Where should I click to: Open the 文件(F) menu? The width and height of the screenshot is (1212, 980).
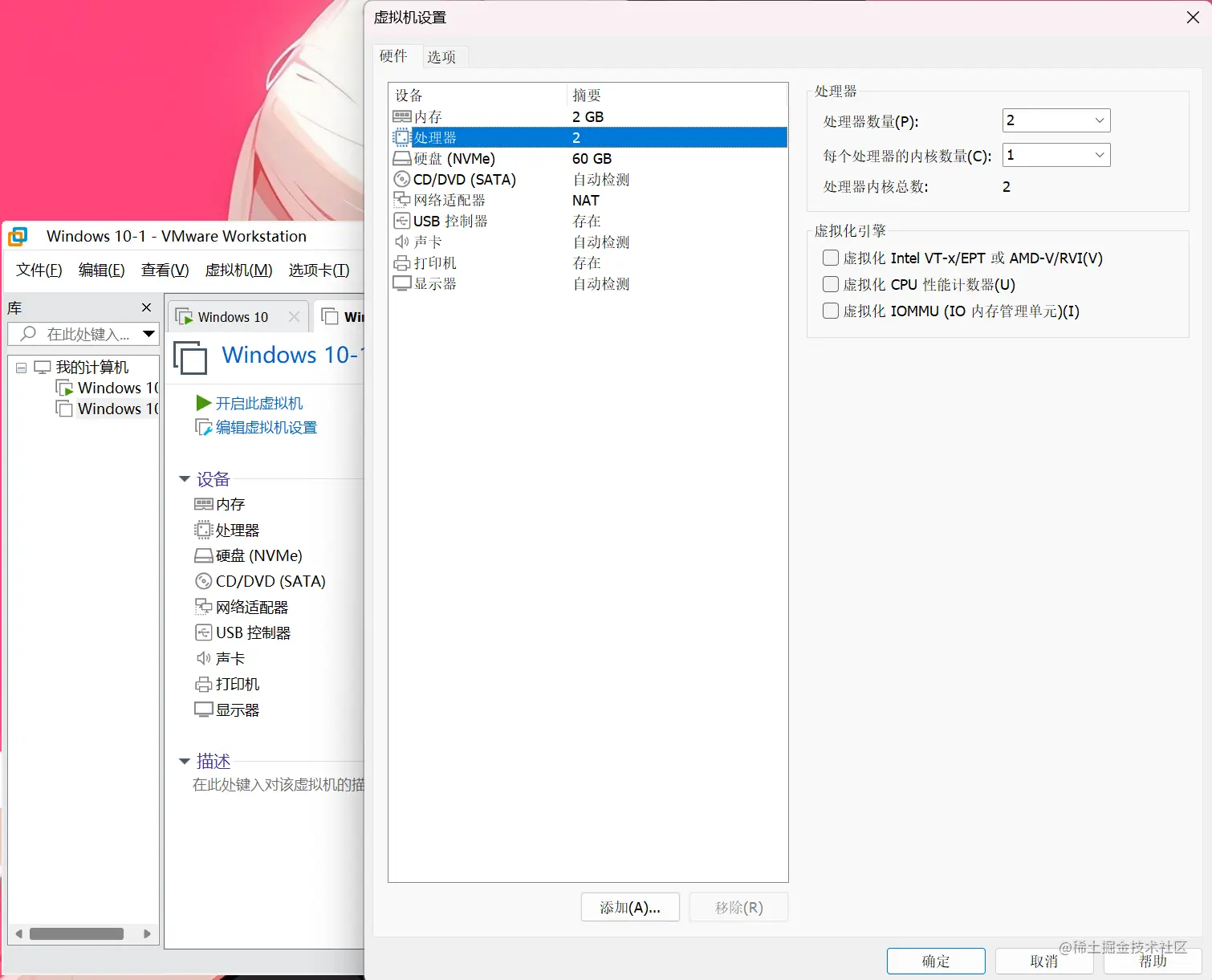click(39, 270)
